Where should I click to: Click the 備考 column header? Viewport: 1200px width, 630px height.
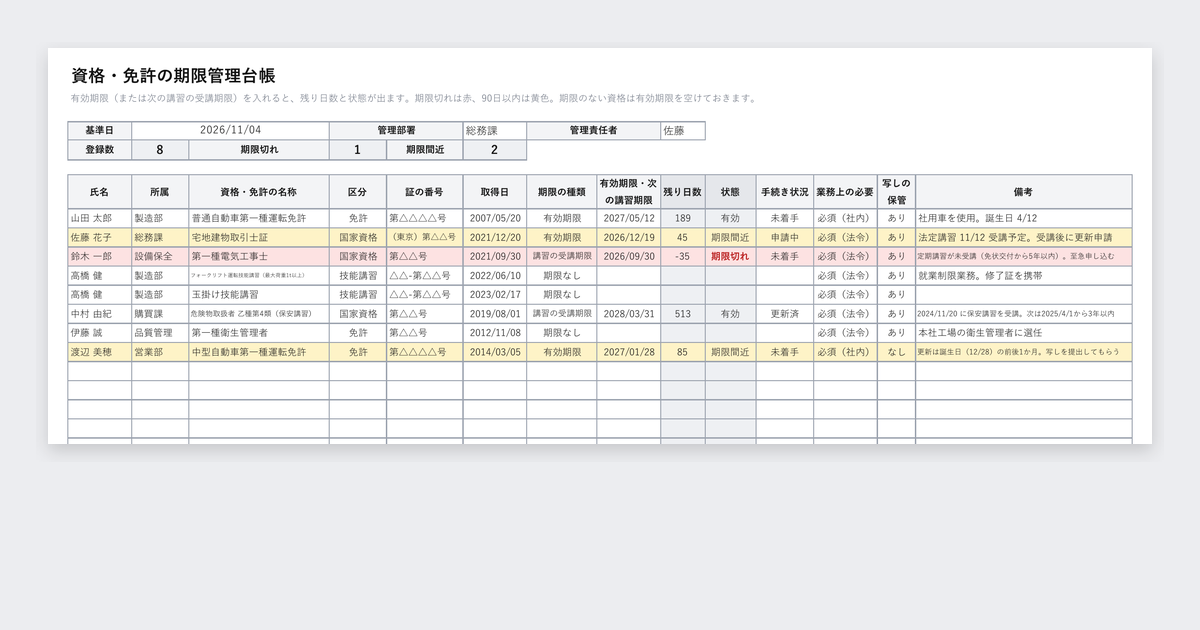pos(1023,191)
